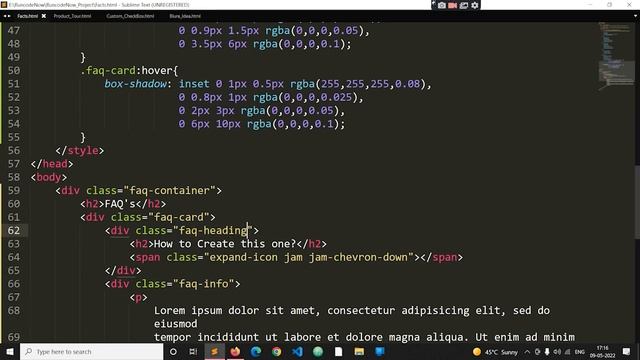
Task: Click line number 50 in the gutter
Action: (13, 71)
